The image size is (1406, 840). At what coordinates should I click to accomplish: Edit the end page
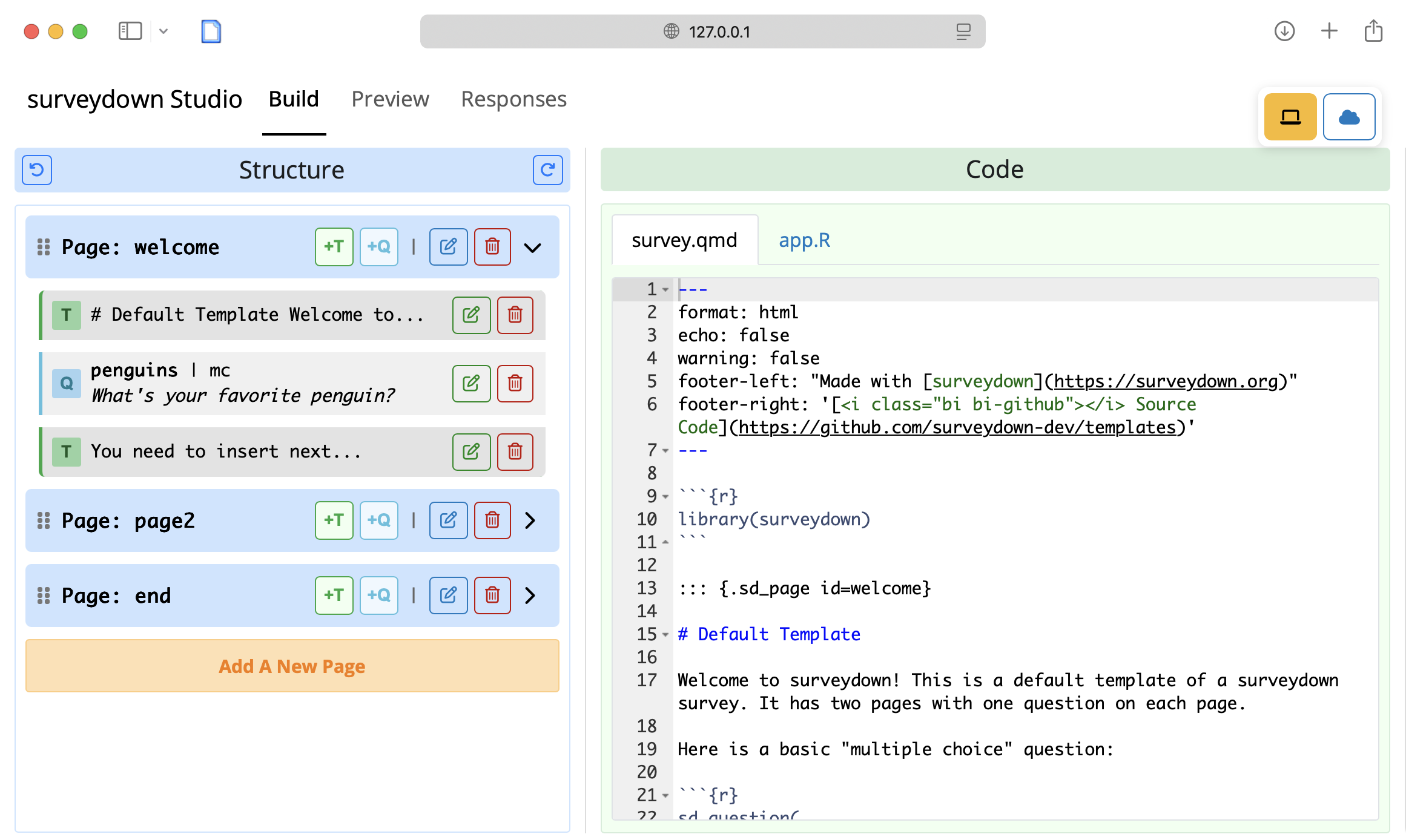pyautogui.click(x=448, y=596)
